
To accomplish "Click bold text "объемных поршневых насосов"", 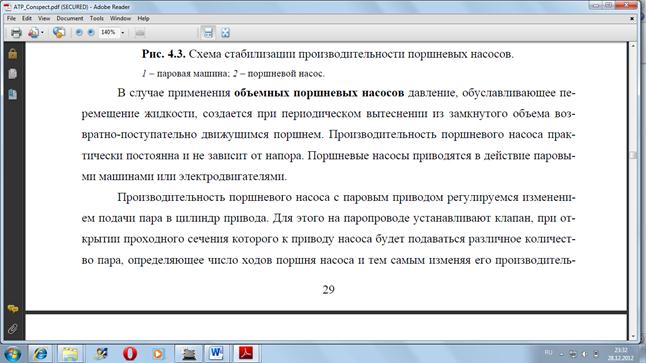I will click(x=319, y=93).
